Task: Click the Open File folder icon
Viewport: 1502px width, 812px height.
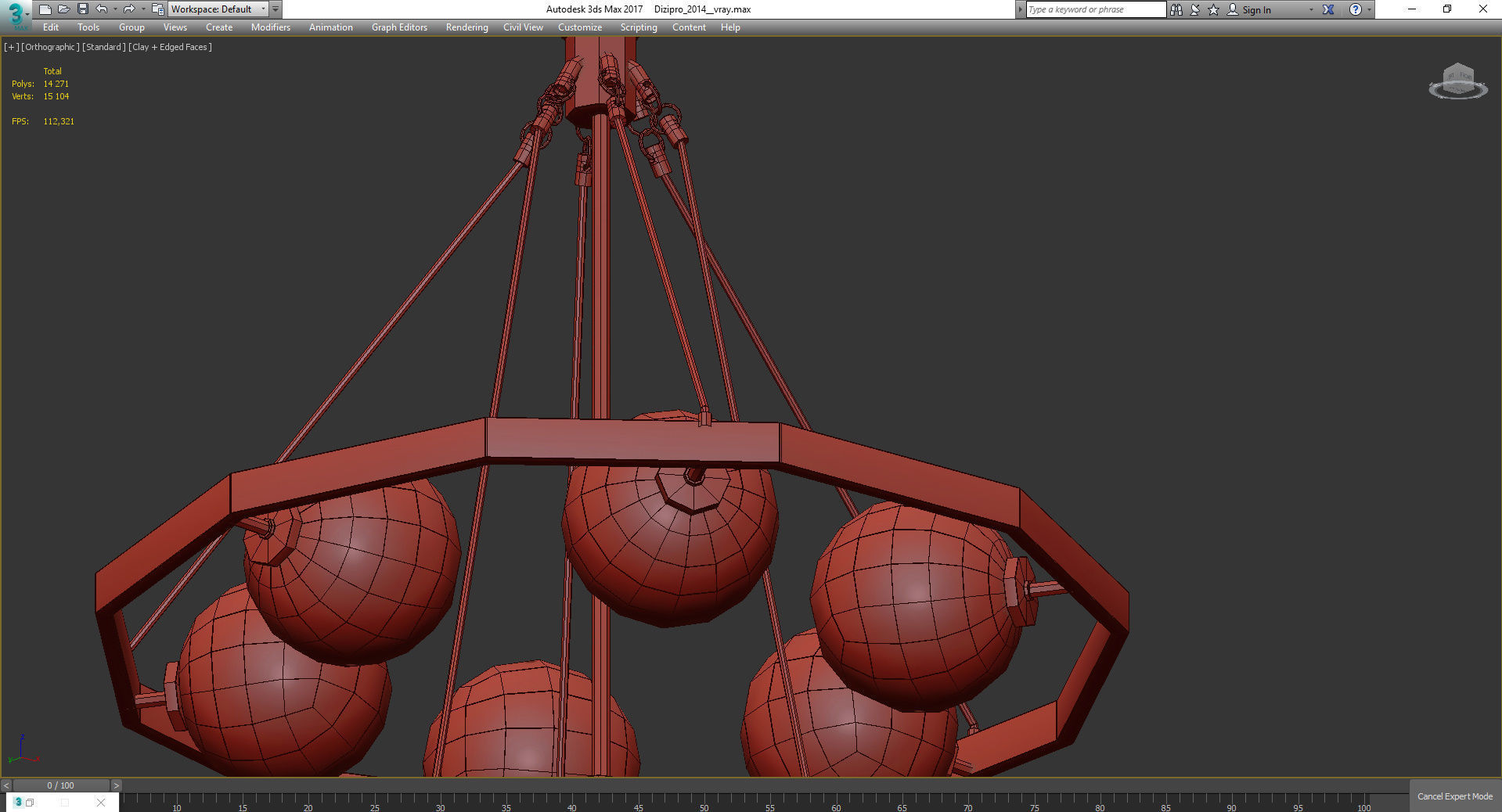Action: tap(63, 9)
